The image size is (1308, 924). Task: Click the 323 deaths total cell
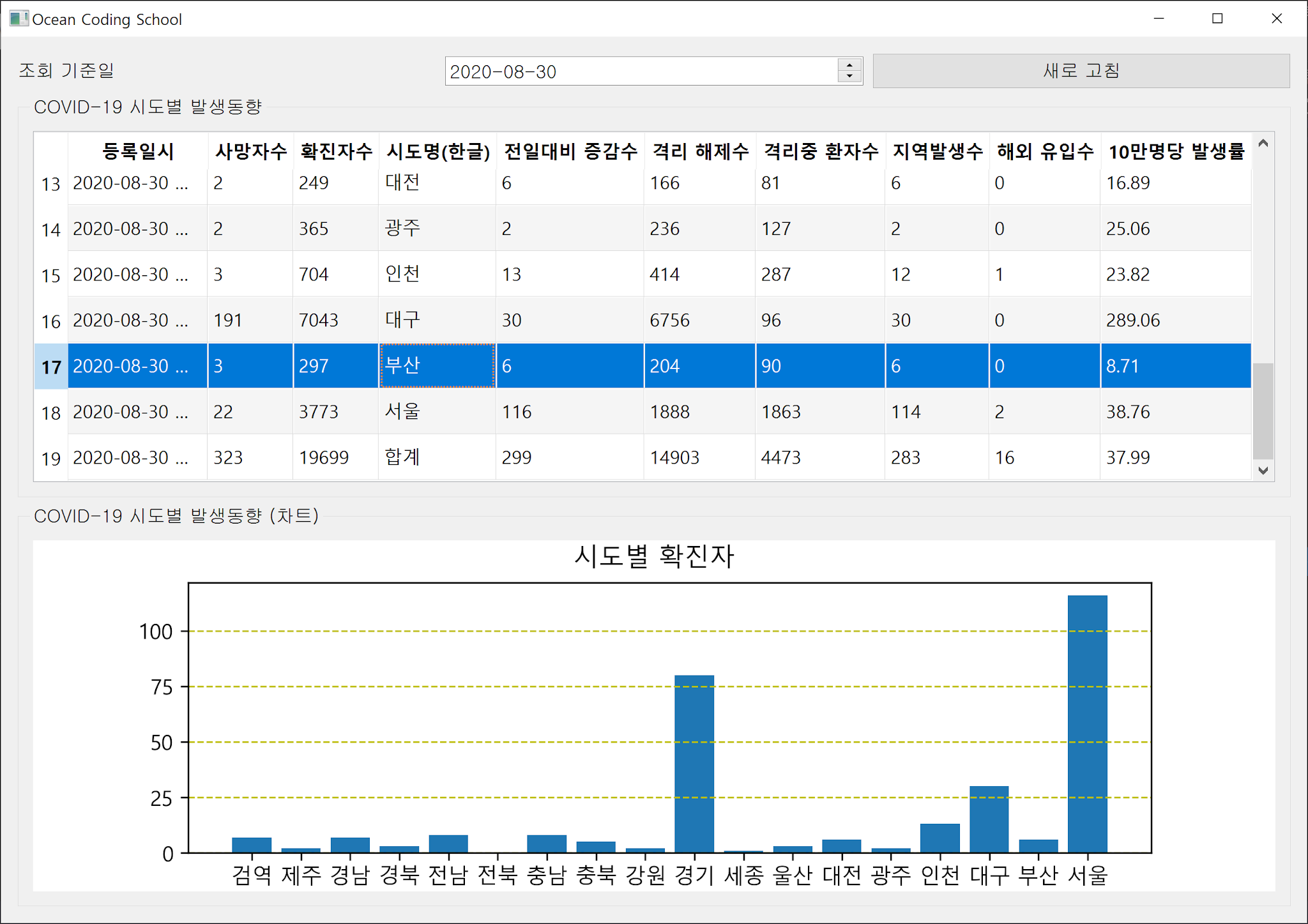pyautogui.click(x=250, y=457)
